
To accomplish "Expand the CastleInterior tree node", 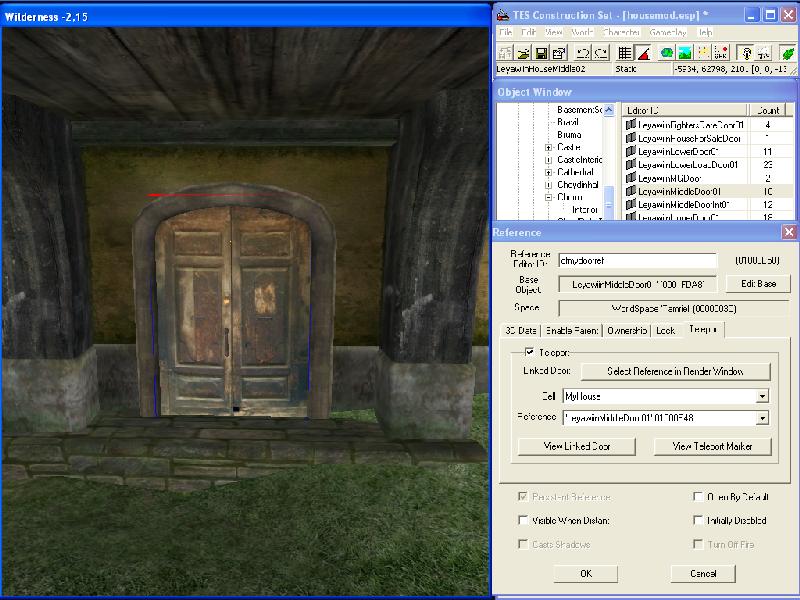I will pyautogui.click(x=548, y=160).
